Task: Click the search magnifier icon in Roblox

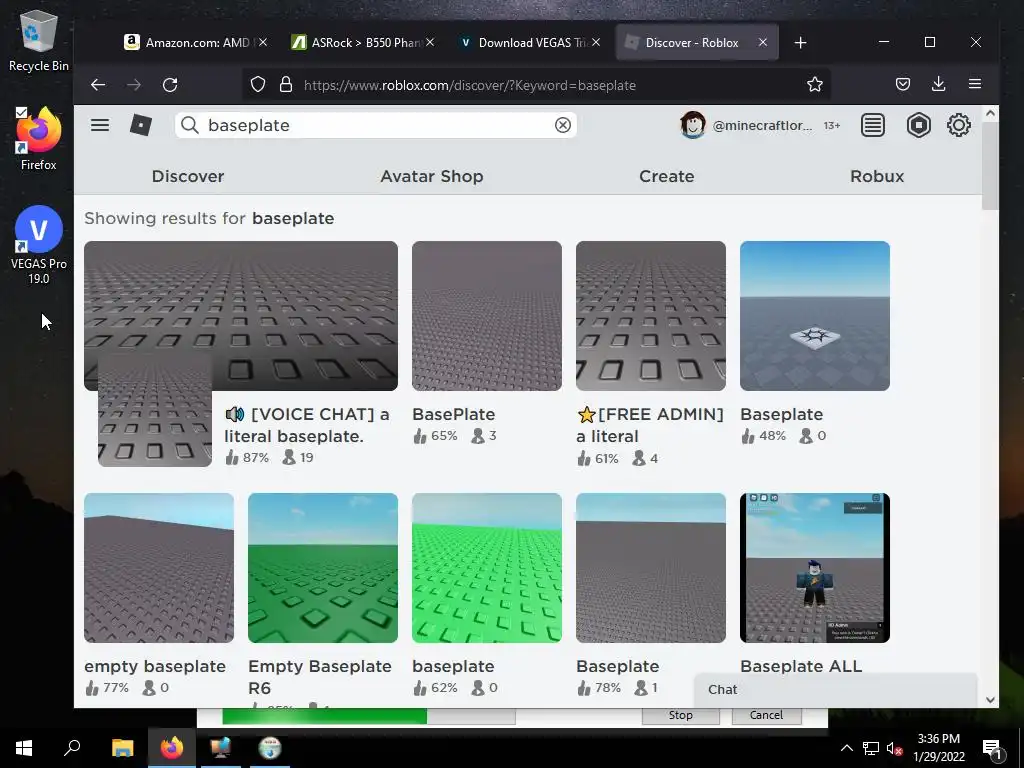Action: point(189,125)
